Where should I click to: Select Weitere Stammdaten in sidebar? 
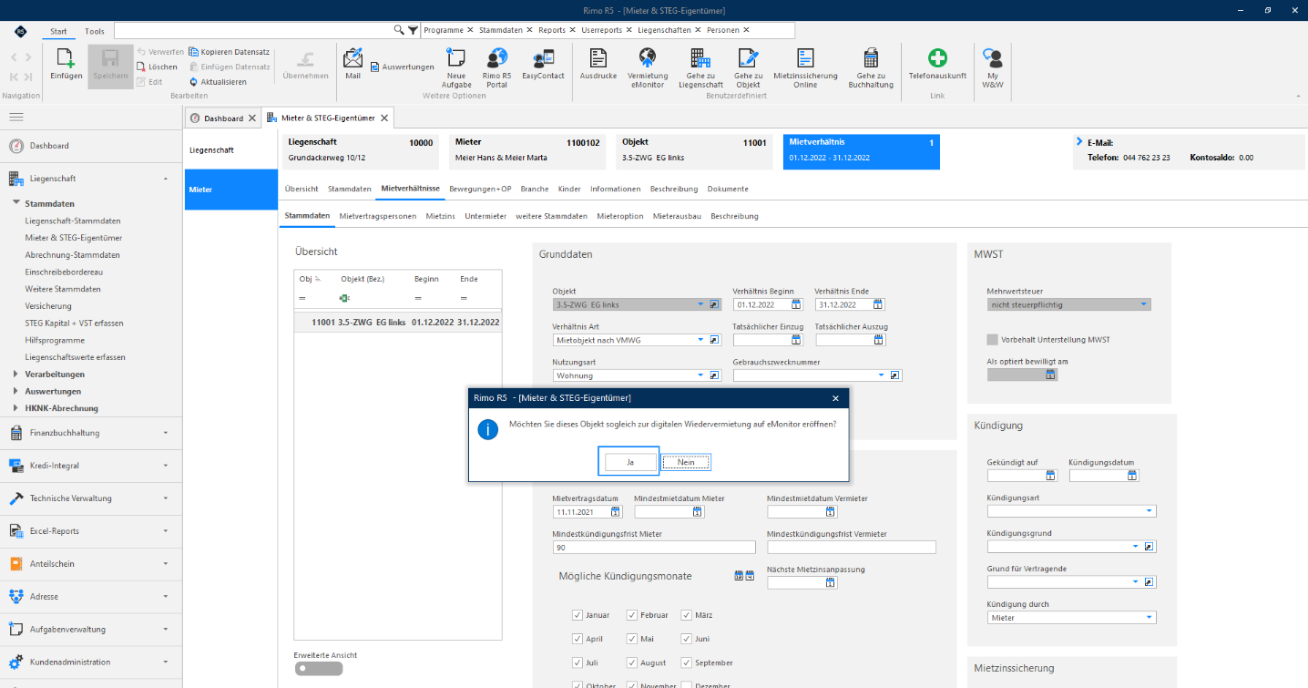pos(63,289)
